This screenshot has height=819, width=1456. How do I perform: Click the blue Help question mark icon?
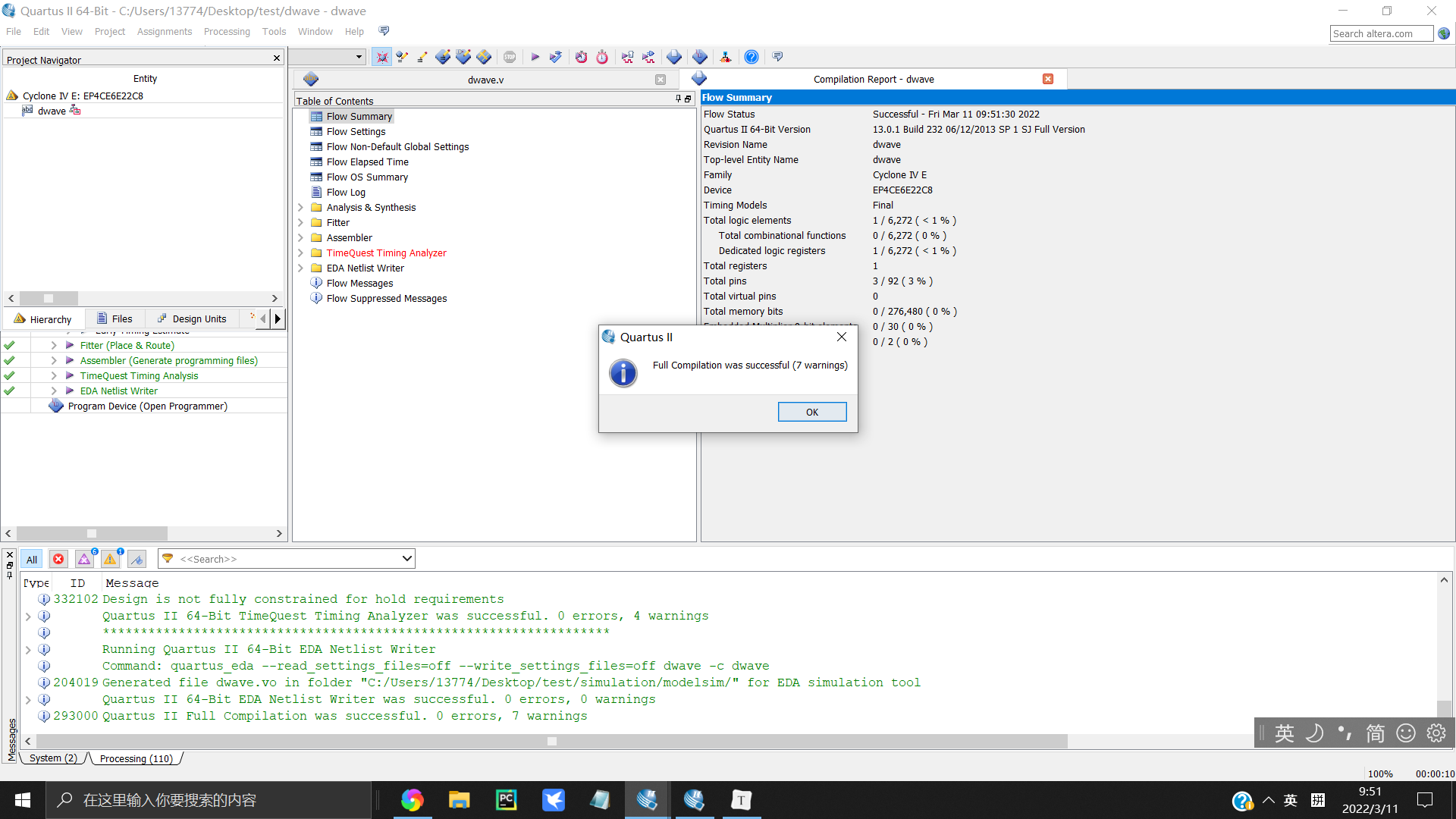pos(752,57)
